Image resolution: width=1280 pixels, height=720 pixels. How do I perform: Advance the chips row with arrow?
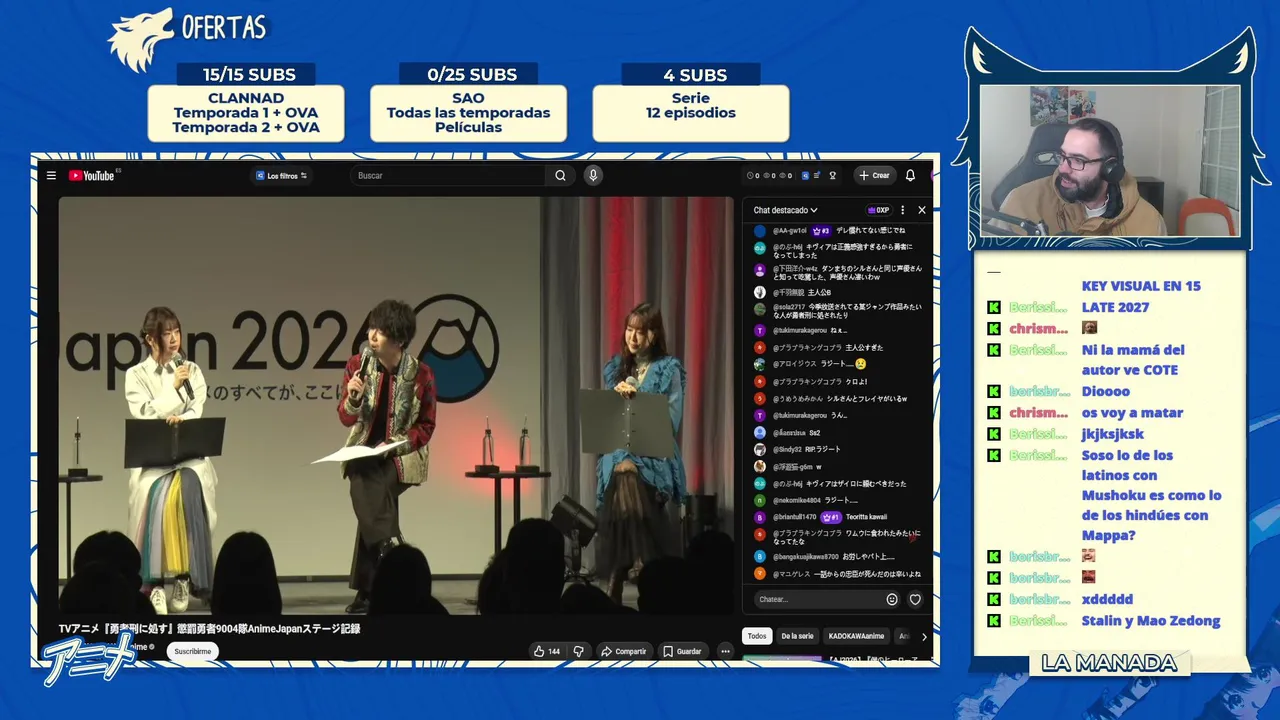click(924, 636)
